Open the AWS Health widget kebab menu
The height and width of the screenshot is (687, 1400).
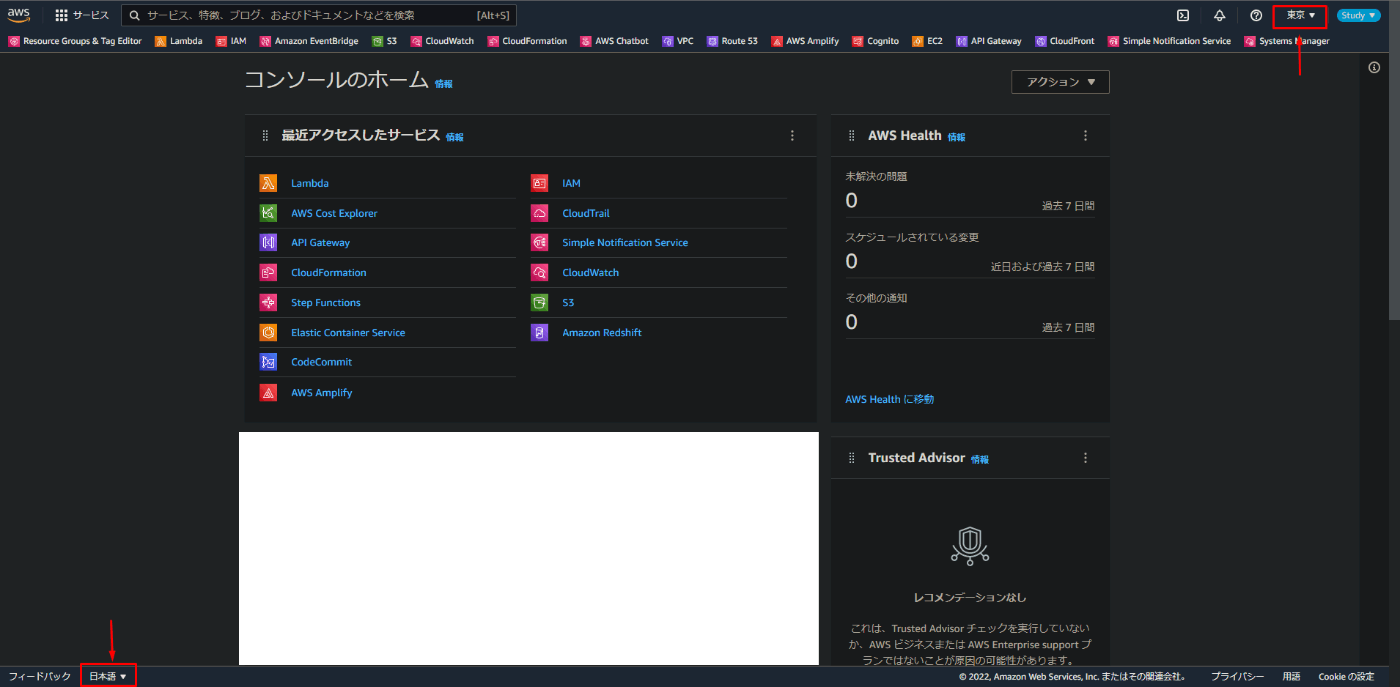point(1085,135)
